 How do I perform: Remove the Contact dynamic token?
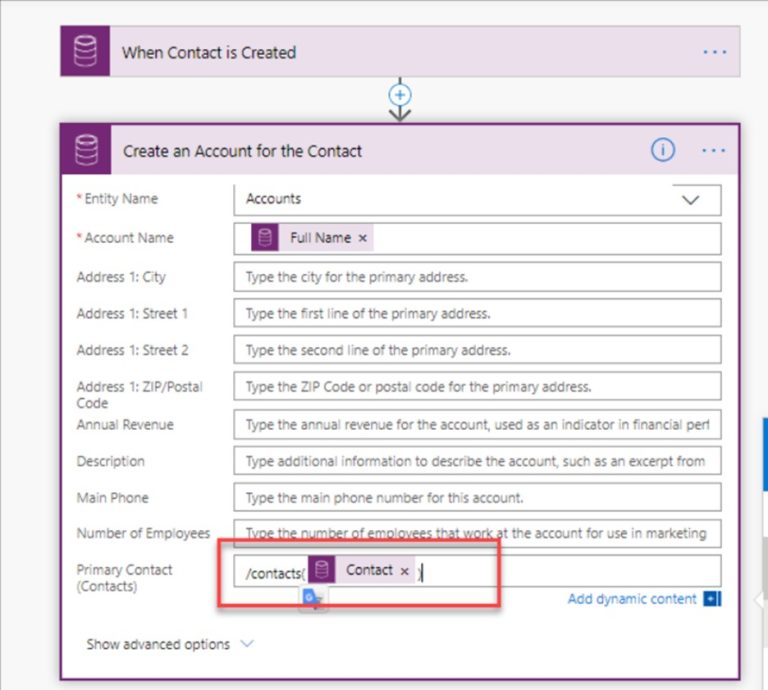[x=405, y=571]
